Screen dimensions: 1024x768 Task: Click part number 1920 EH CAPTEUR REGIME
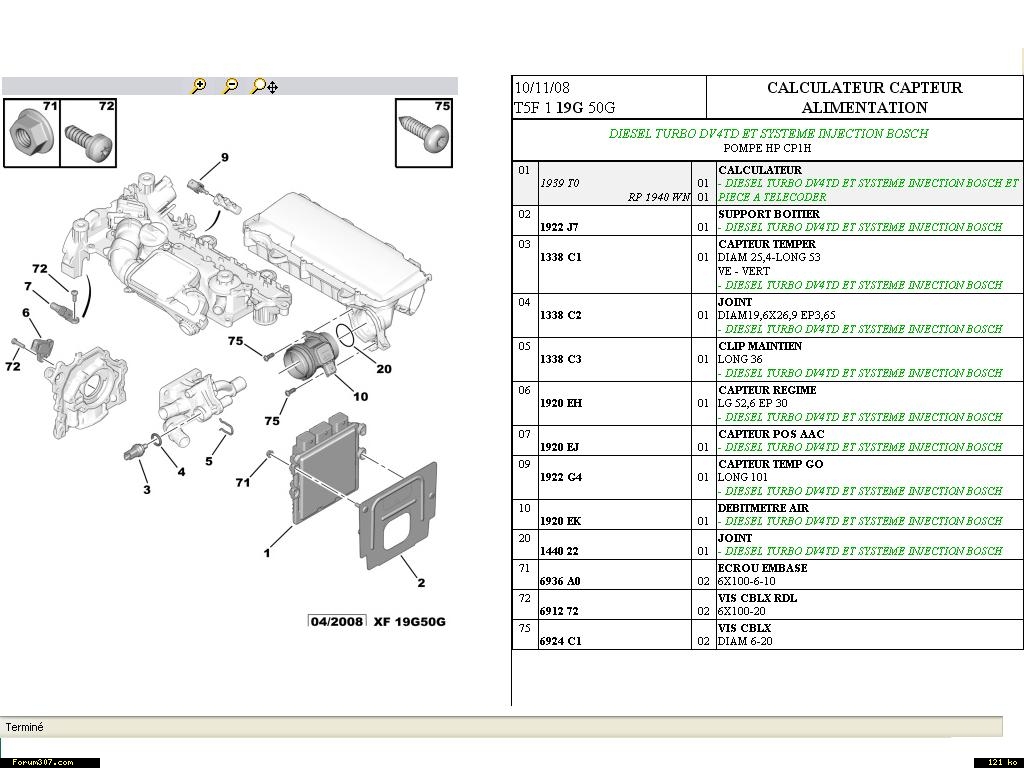coord(560,403)
